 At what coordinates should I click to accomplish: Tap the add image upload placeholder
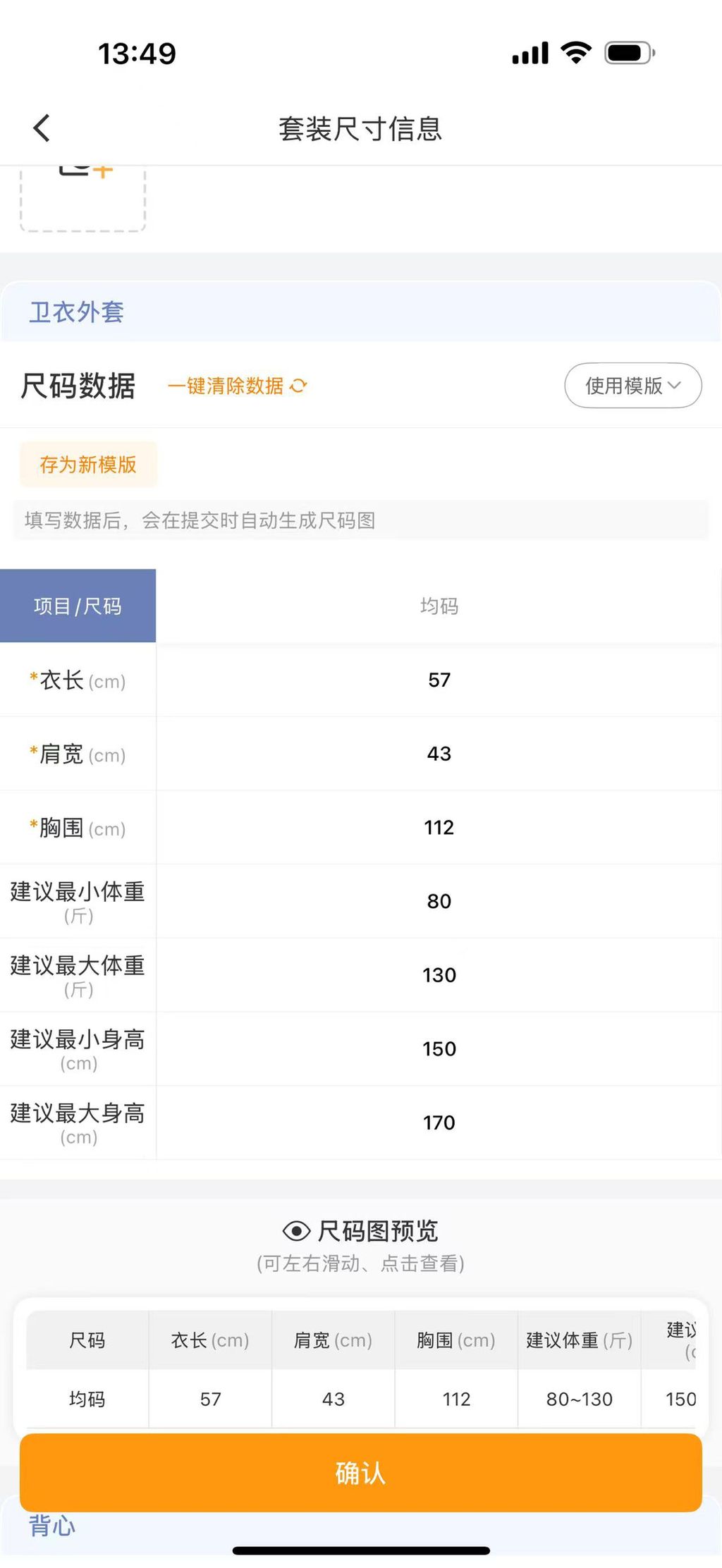click(82, 199)
